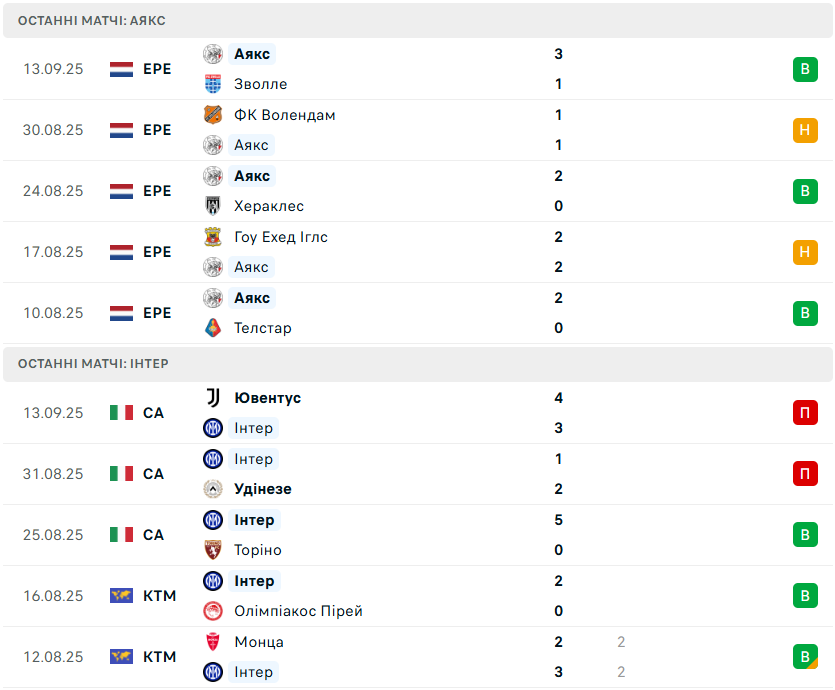Click the red loss badge for the Juventus match

(805, 413)
